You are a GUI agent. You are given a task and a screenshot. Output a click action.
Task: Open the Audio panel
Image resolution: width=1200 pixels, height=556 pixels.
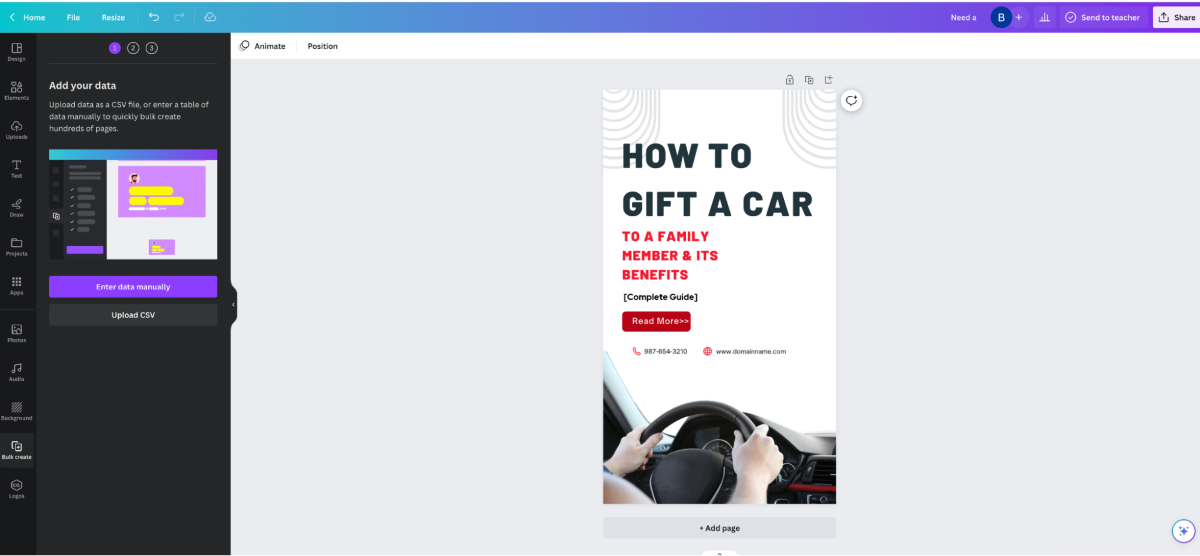point(17,372)
